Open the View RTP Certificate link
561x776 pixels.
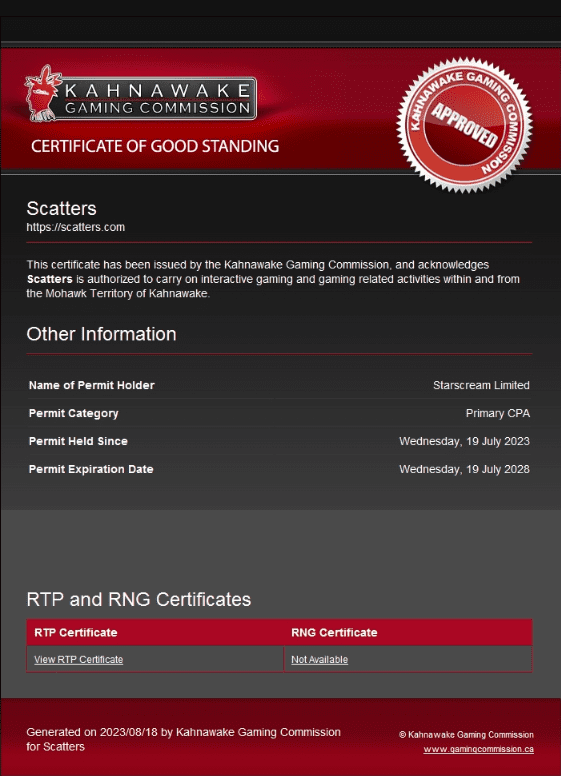pos(78,660)
